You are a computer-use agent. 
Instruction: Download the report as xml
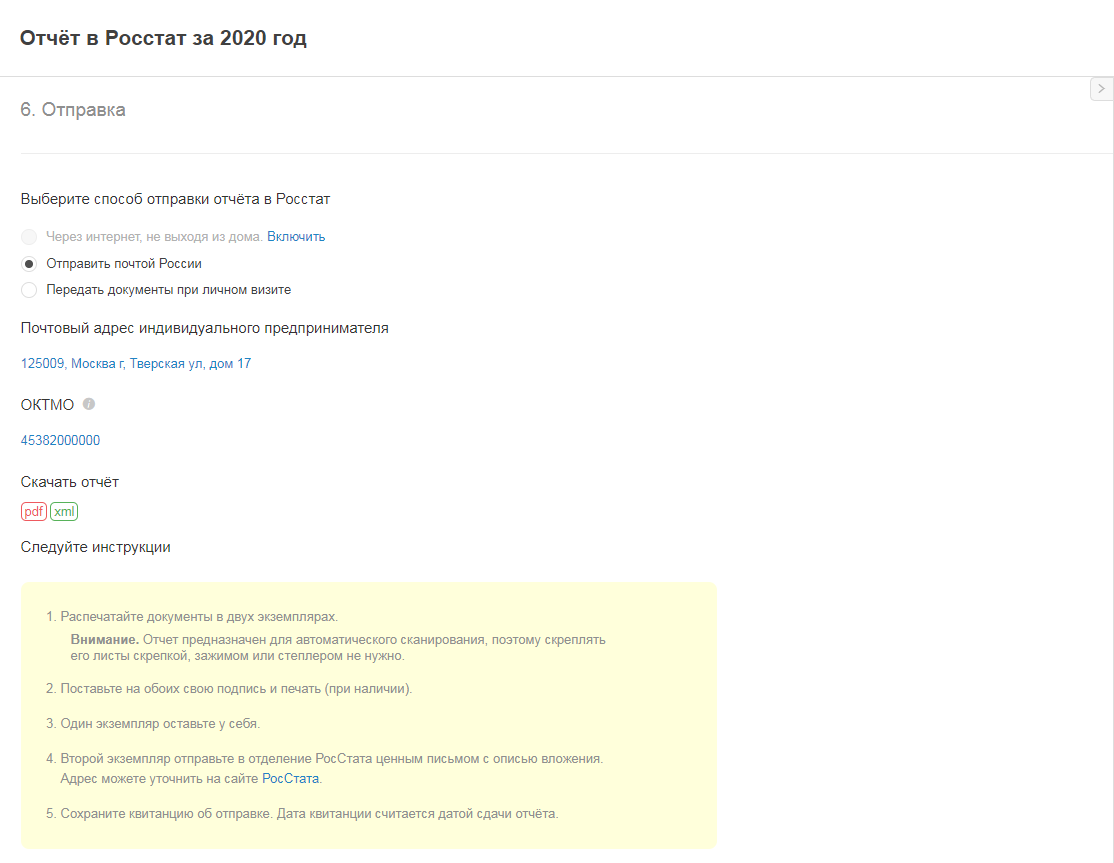click(64, 512)
